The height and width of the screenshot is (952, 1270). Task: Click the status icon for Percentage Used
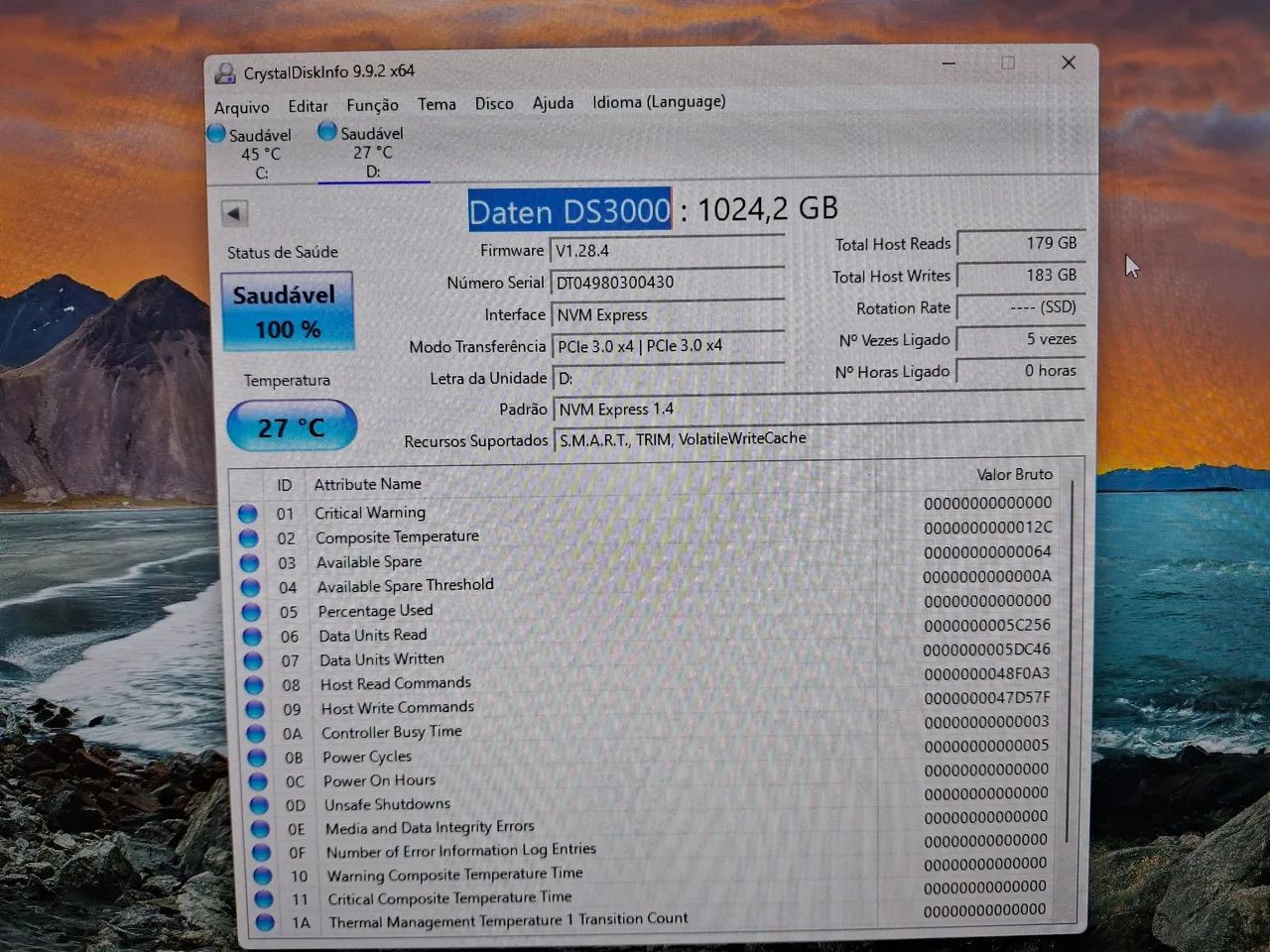coord(251,612)
